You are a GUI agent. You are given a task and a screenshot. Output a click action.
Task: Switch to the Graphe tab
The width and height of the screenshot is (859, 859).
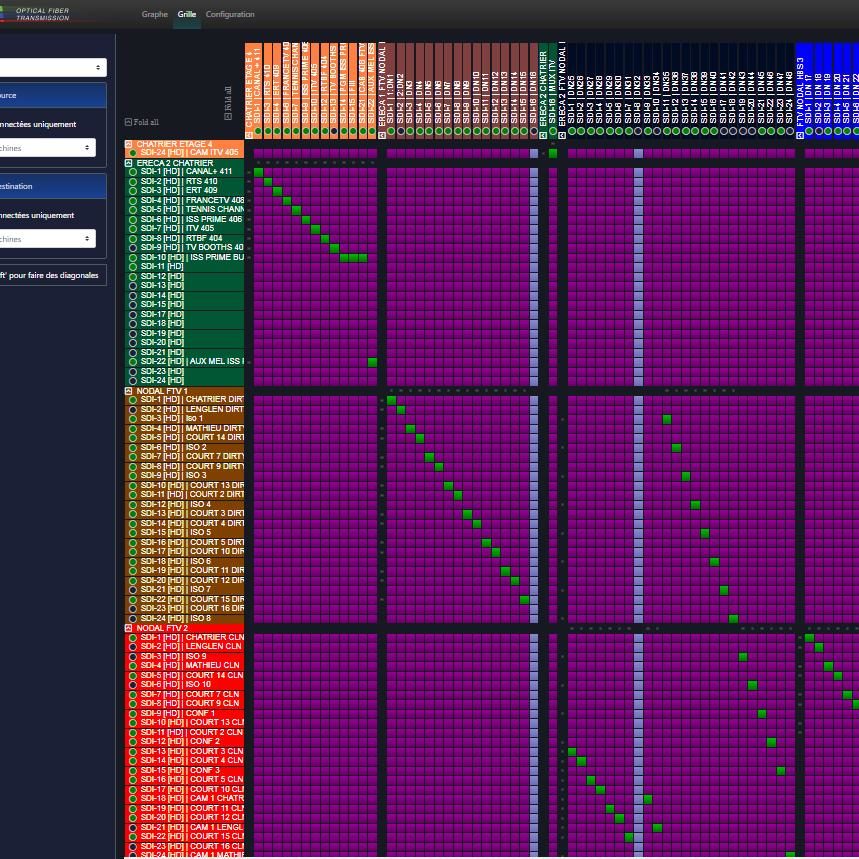coord(154,15)
